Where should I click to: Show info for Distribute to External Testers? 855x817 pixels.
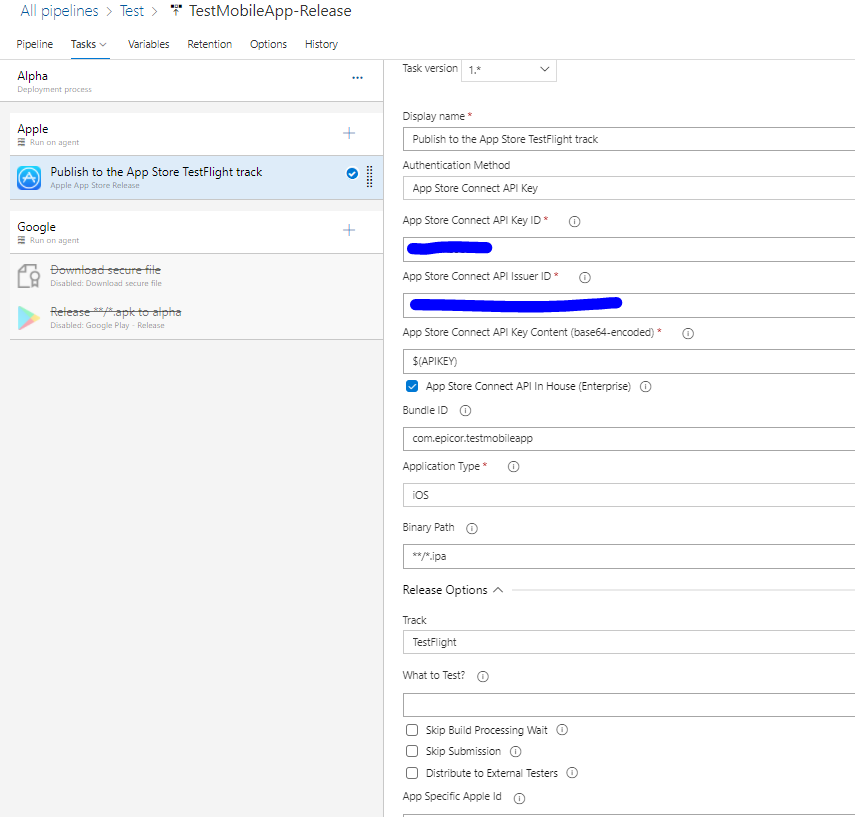click(572, 773)
